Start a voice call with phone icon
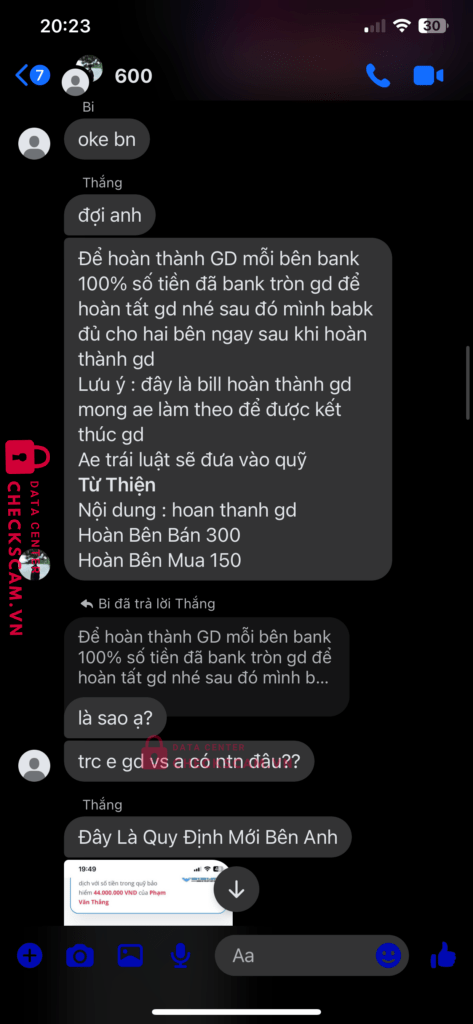The height and width of the screenshot is (1024, 473). pos(378,75)
